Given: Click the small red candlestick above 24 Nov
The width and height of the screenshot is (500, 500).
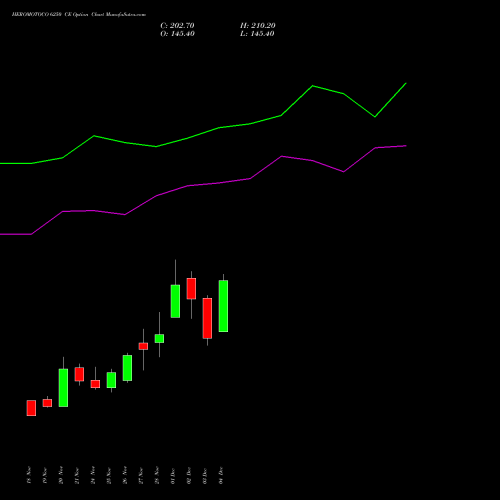Looking at the screenshot, I should click(x=95, y=384).
